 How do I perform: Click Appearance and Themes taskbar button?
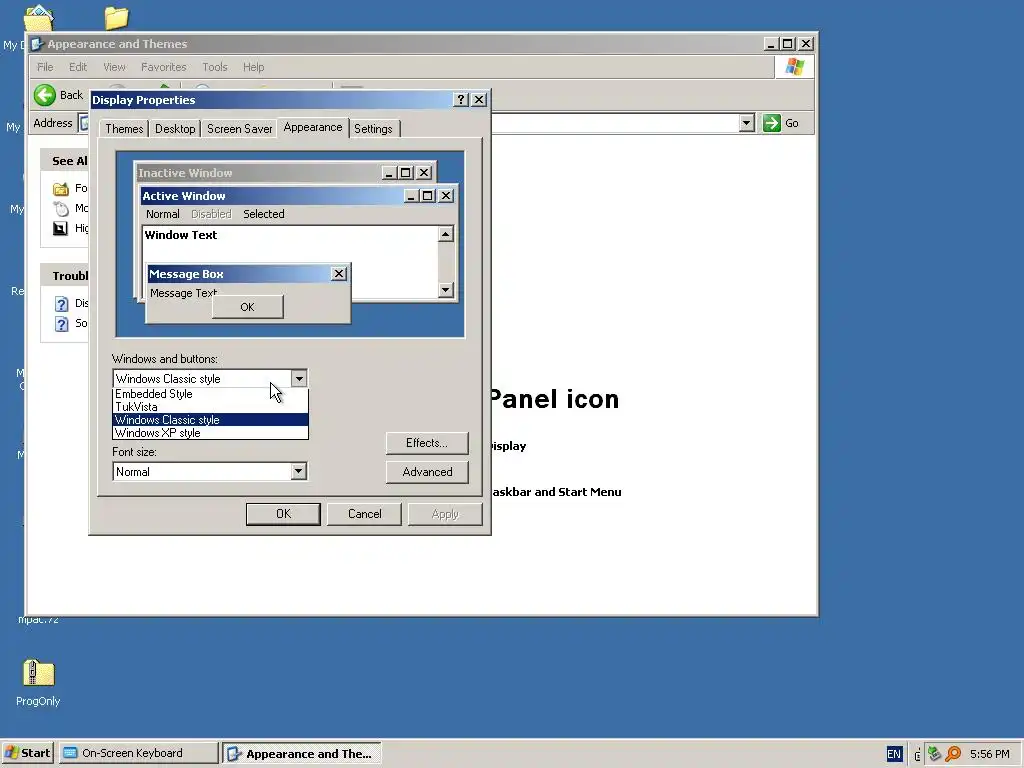[x=302, y=754]
